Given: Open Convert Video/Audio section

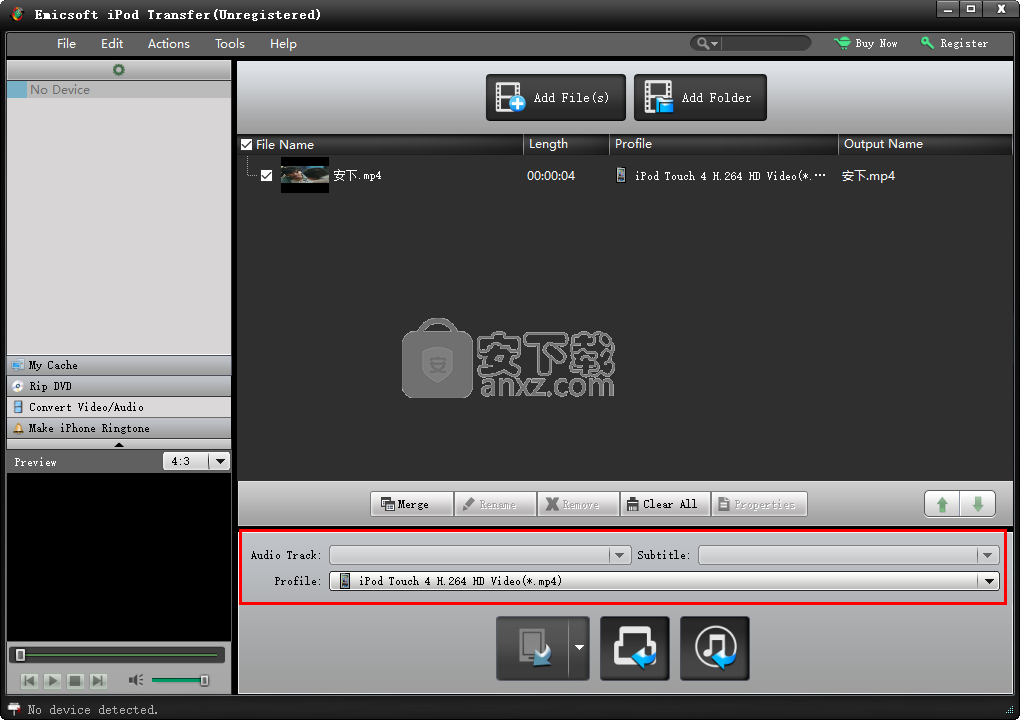Looking at the screenshot, I should (118, 407).
